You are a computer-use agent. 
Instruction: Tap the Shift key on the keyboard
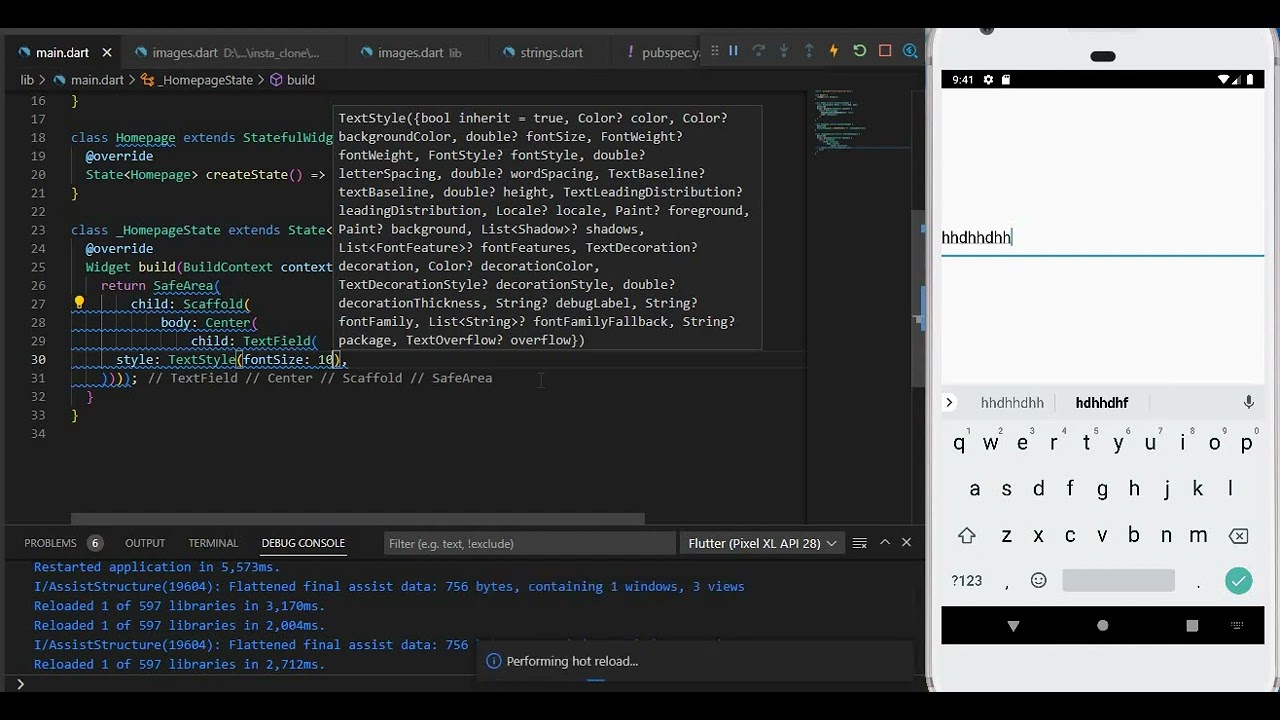[966, 536]
